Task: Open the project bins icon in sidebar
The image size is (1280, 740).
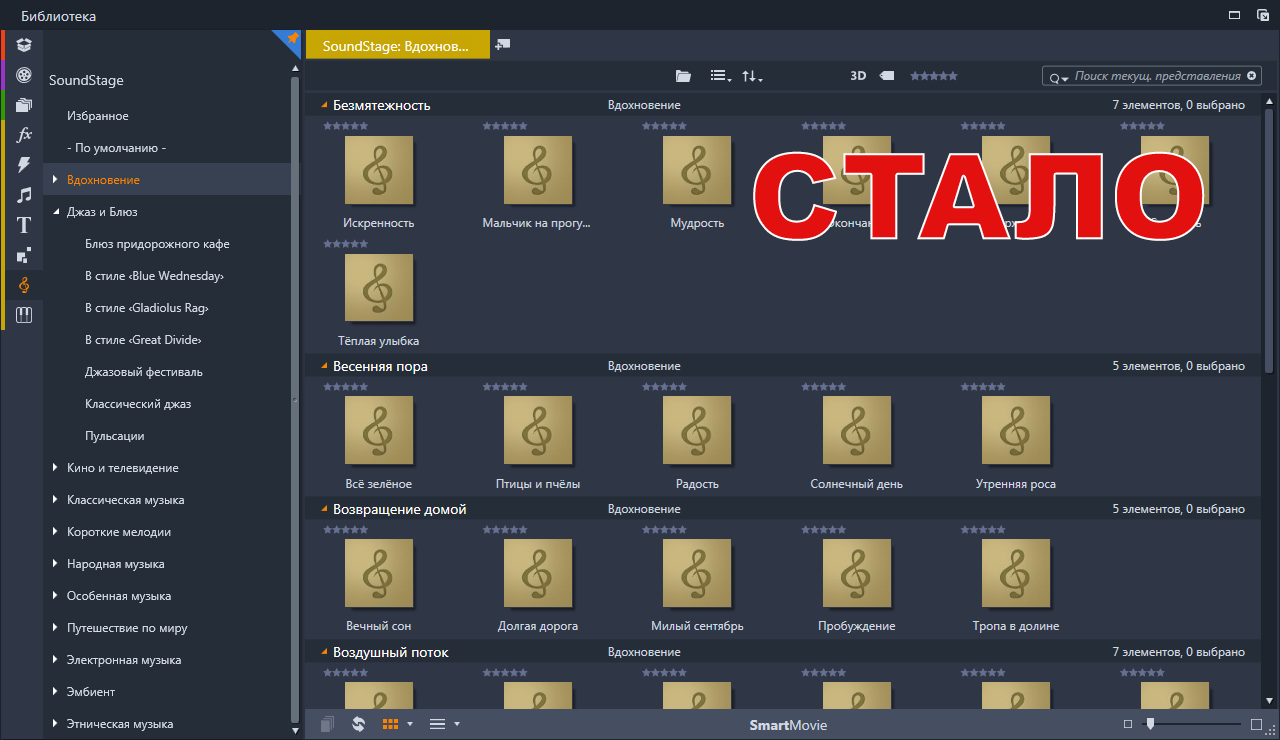Action: [x=24, y=45]
